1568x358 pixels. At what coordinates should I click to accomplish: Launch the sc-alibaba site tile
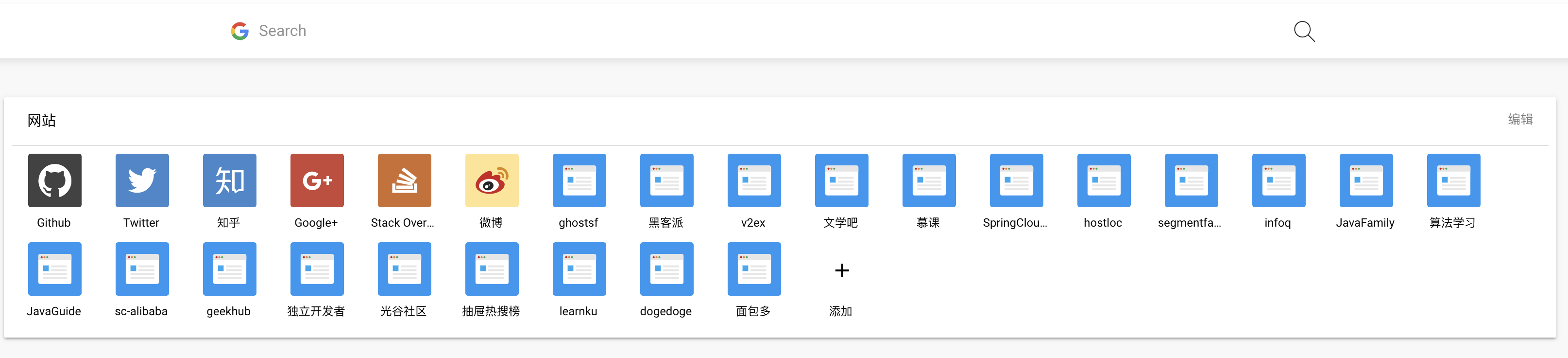click(142, 269)
